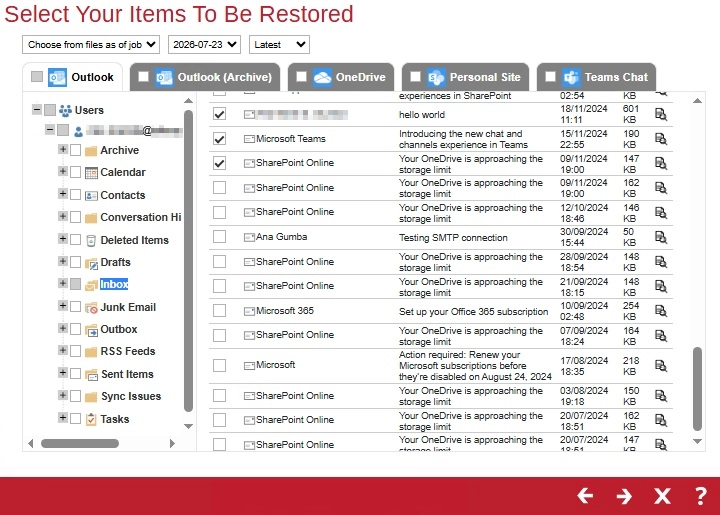Image resolution: width=720 pixels, height=515 pixels.
Task: Click email list scroll down arrow
Action: [x=697, y=441]
